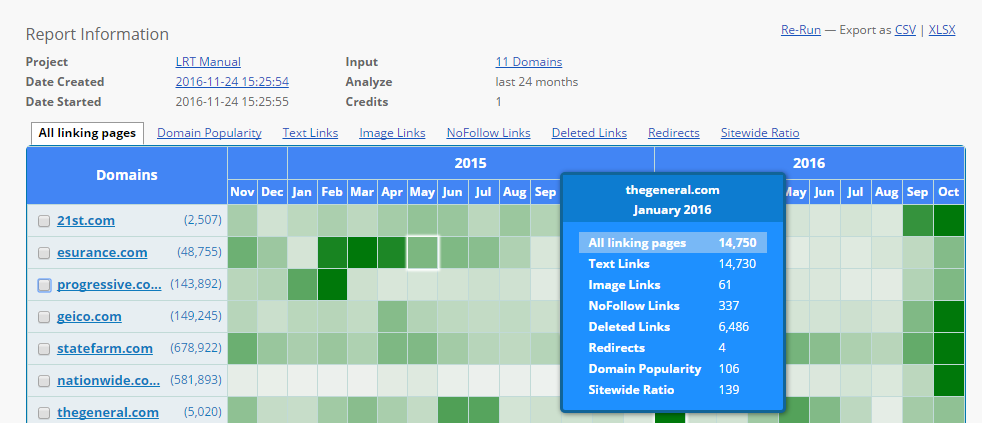Select 21st.com Oct 2016 dark green cell
The height and width of the screenshot is (423, 982).
(x=949, y=221)
